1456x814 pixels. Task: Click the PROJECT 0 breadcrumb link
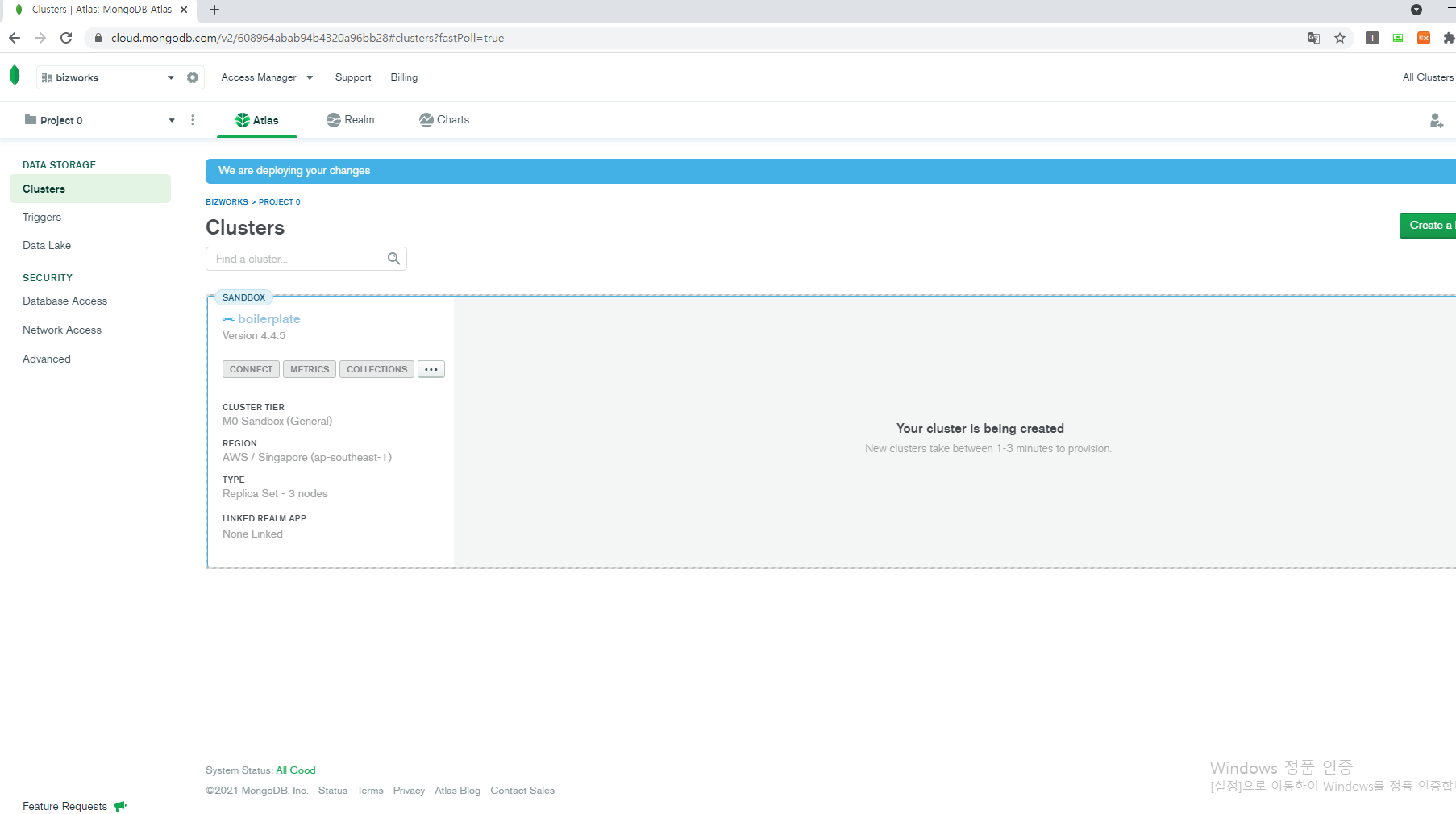279,202
